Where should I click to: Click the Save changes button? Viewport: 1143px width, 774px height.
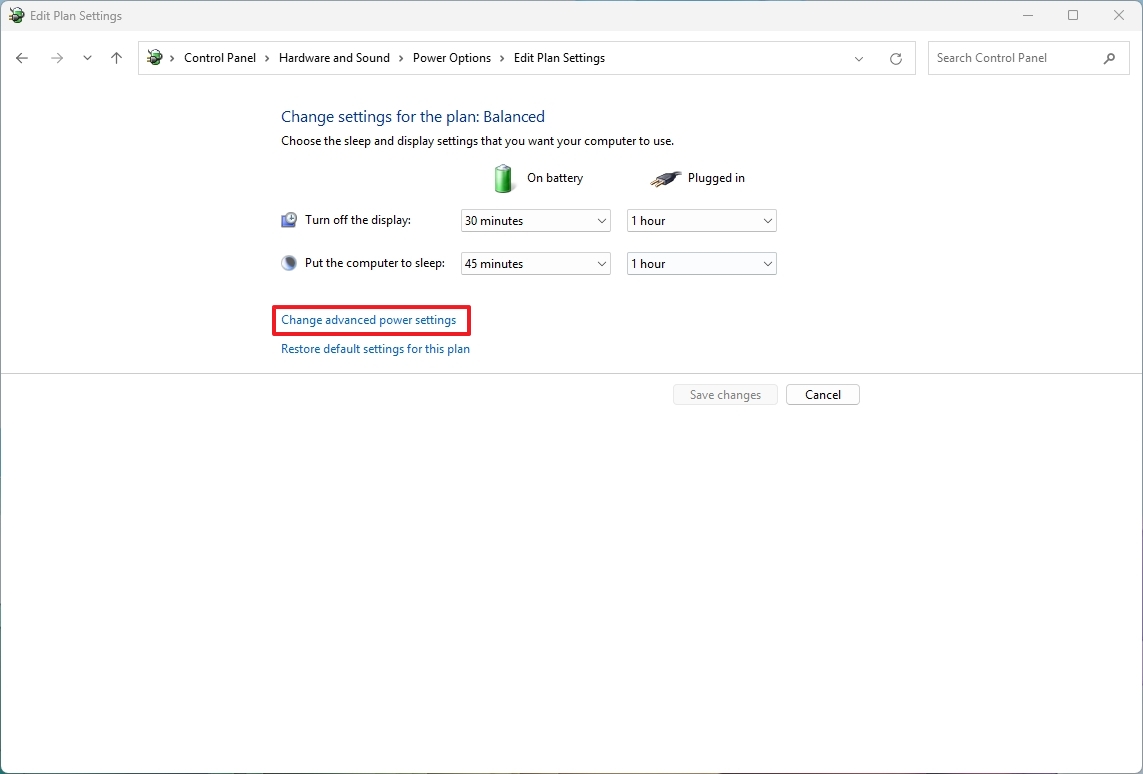[725, 395]
